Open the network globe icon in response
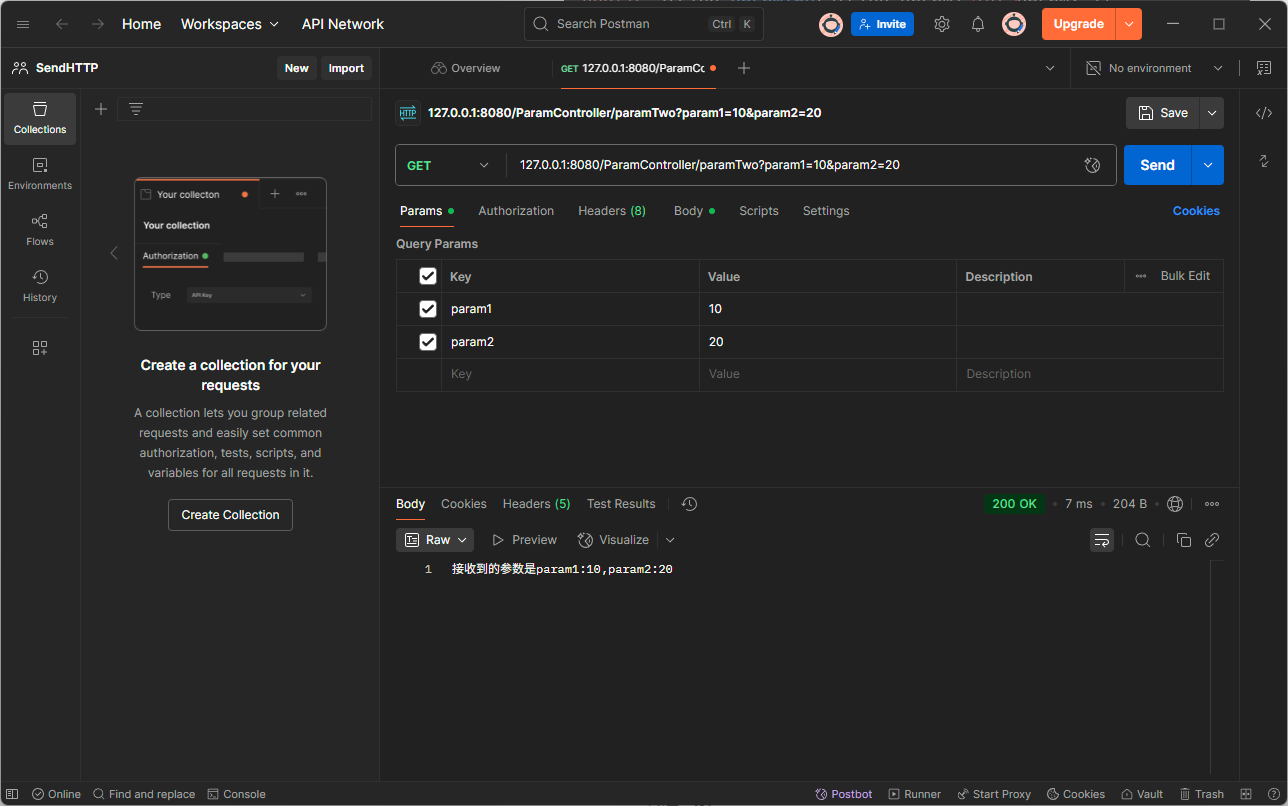Viewport: 1288px width, 806px height. click(1175, 504)
